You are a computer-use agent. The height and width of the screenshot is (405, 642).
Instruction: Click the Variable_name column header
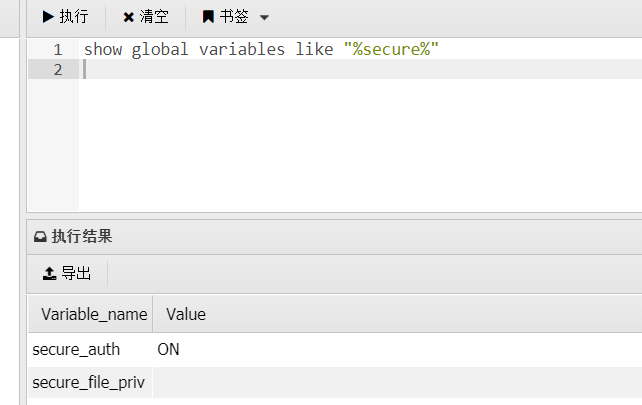tap(94, 314)
